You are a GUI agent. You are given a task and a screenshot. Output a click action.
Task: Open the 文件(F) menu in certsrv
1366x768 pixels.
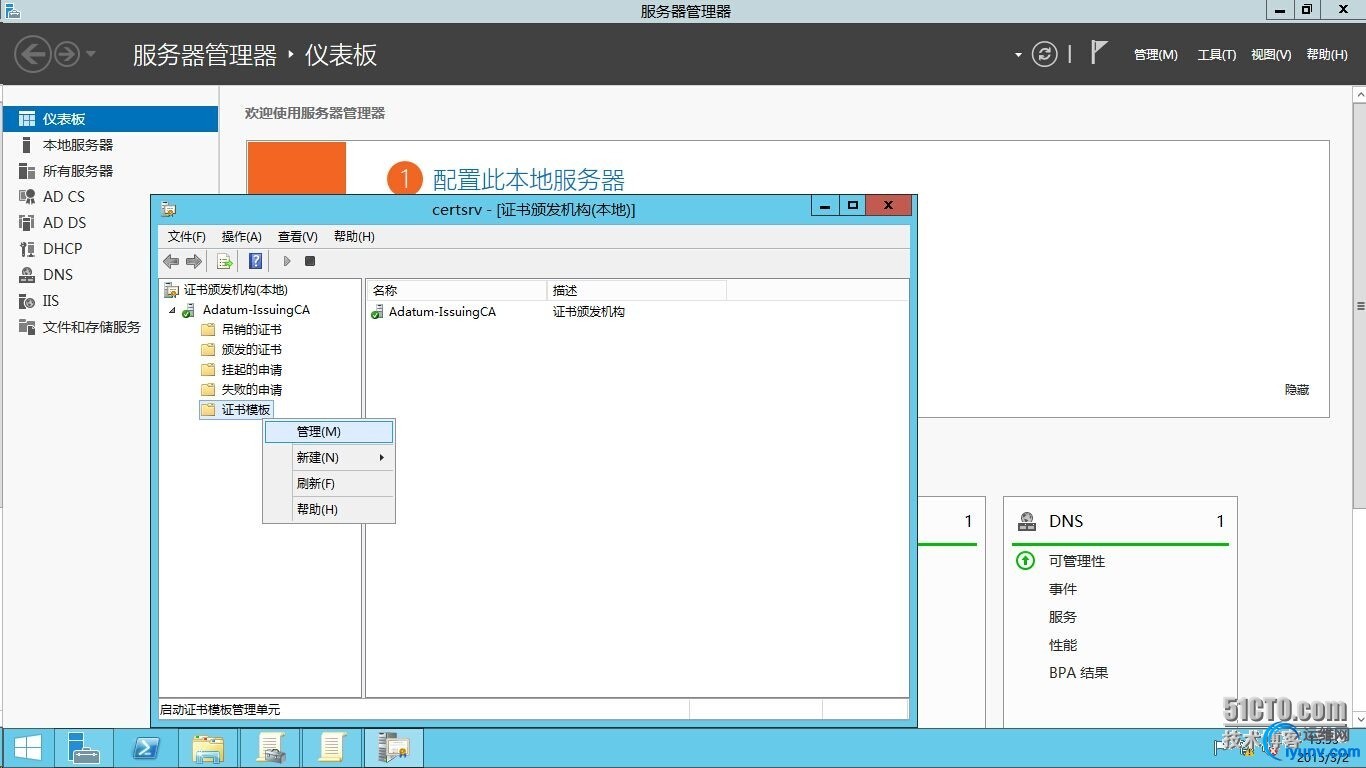(x=187, y=237)
